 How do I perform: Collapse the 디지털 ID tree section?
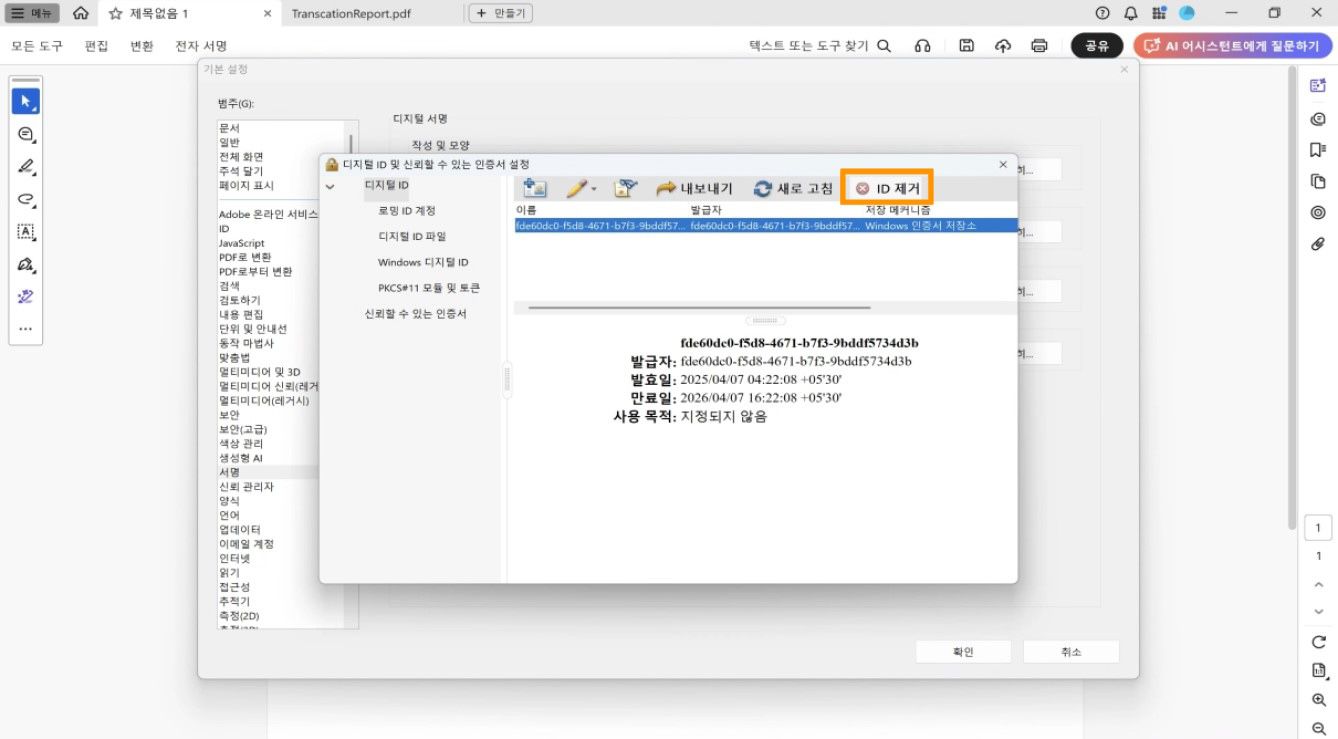[x=330, y=186]
